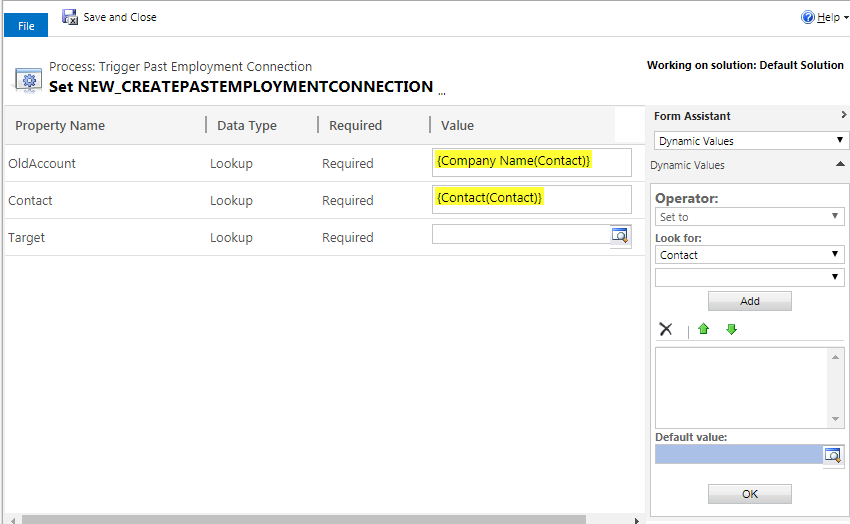
Task: Click the blue Help question icon
Action: point(807,17)
